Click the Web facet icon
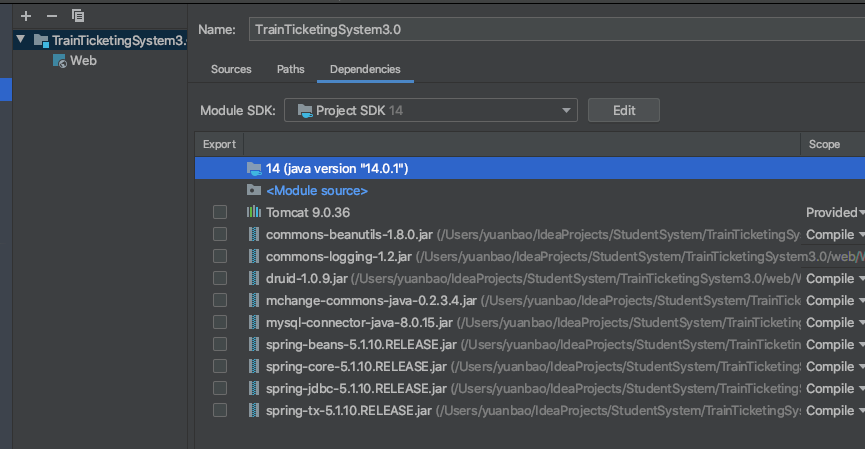The height and width of the screenshot is (449, 865). (x=60, y=61)
